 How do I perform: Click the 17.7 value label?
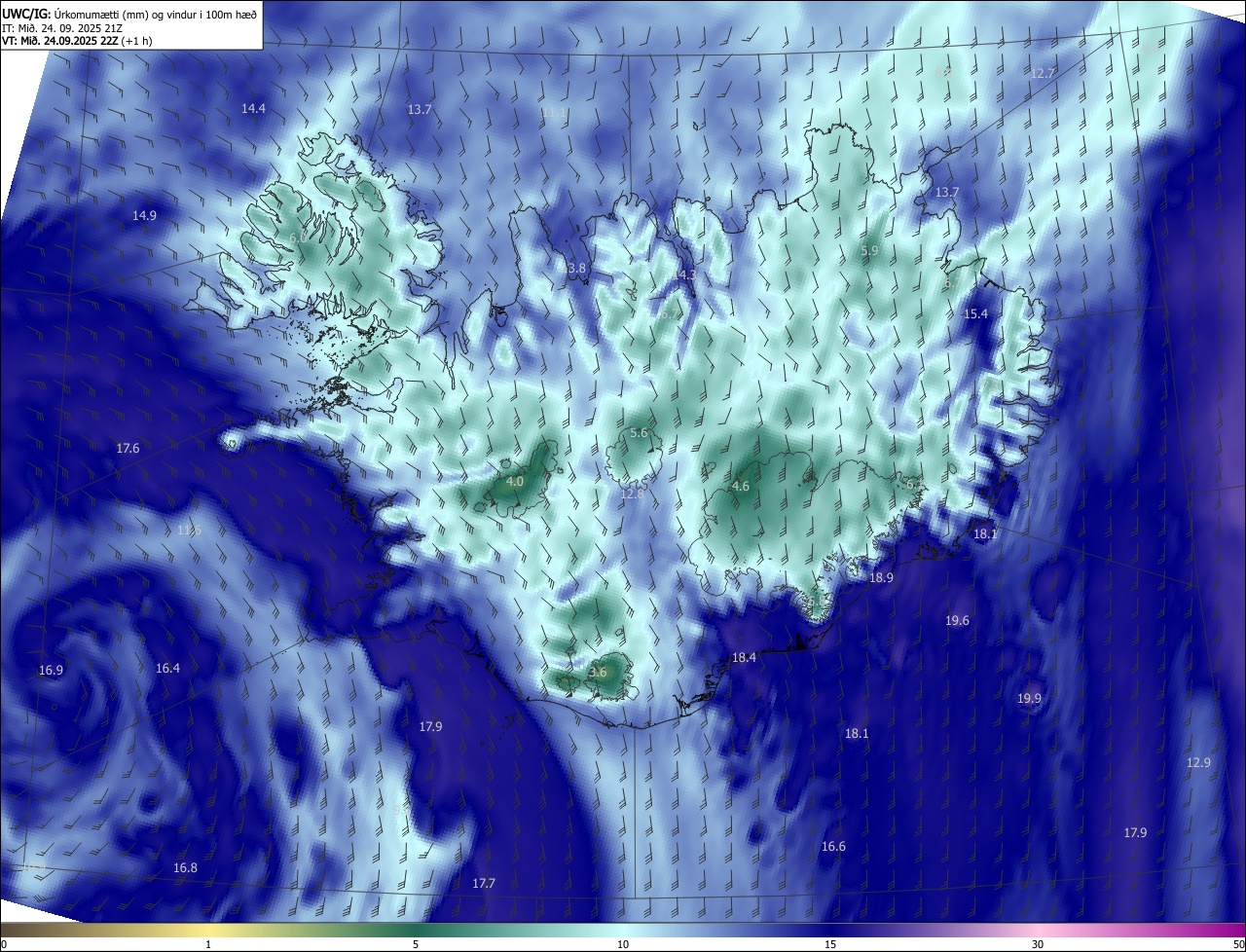pos(484,884)
